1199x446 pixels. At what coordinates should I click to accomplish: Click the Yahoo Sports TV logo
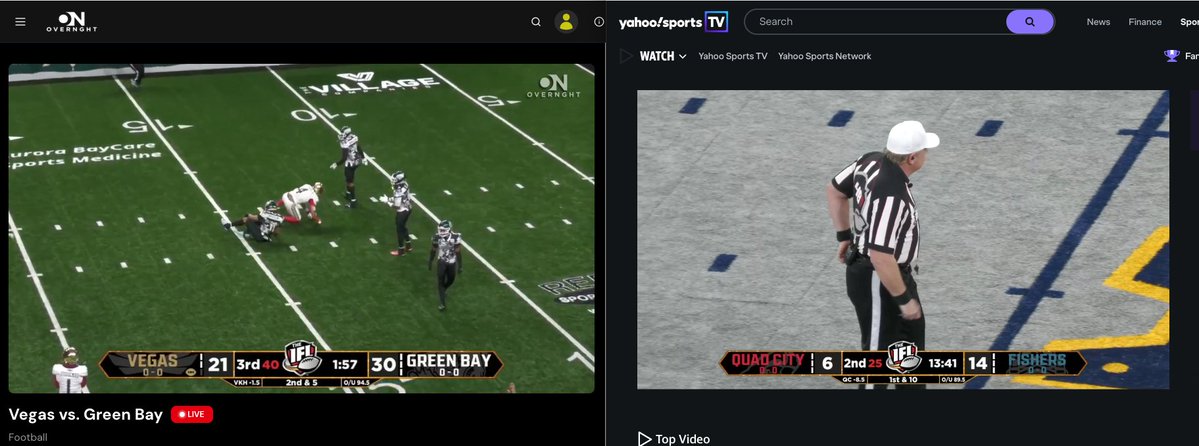click(x=673, y=21)
